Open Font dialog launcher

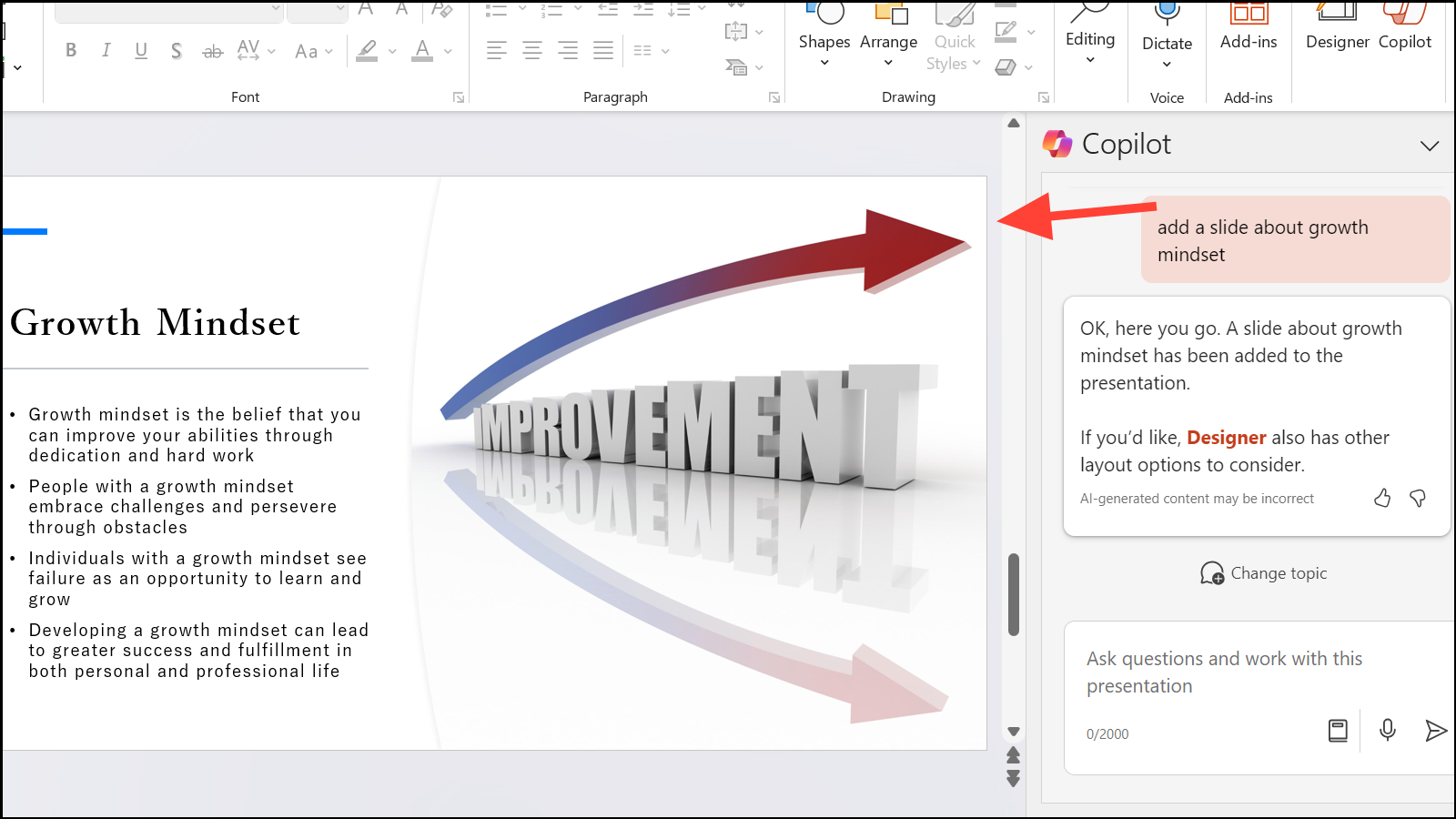click(x=459, y=97)
